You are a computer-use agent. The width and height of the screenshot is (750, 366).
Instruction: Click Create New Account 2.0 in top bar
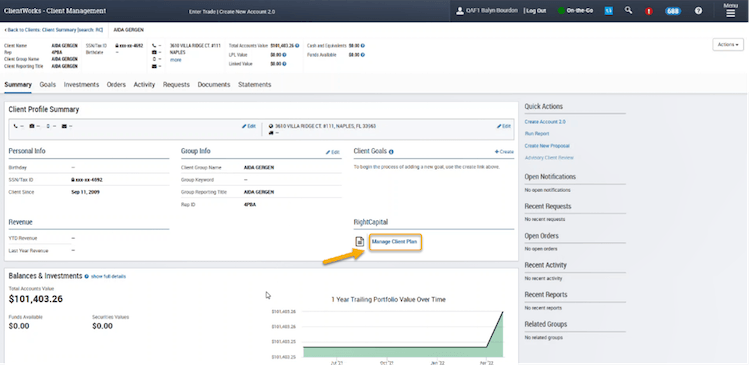[x=247, y=11]
